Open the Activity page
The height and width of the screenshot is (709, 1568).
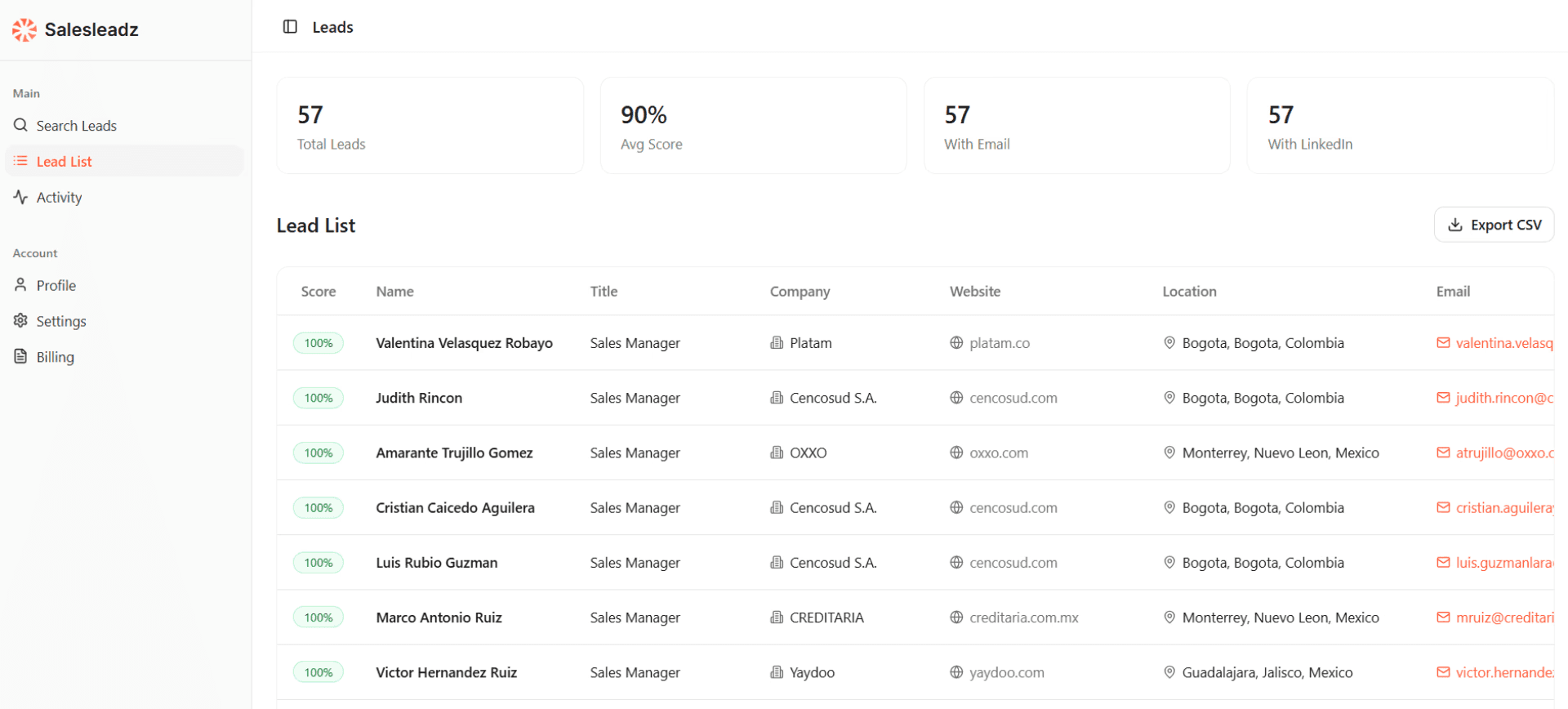(x=125, y=198)
